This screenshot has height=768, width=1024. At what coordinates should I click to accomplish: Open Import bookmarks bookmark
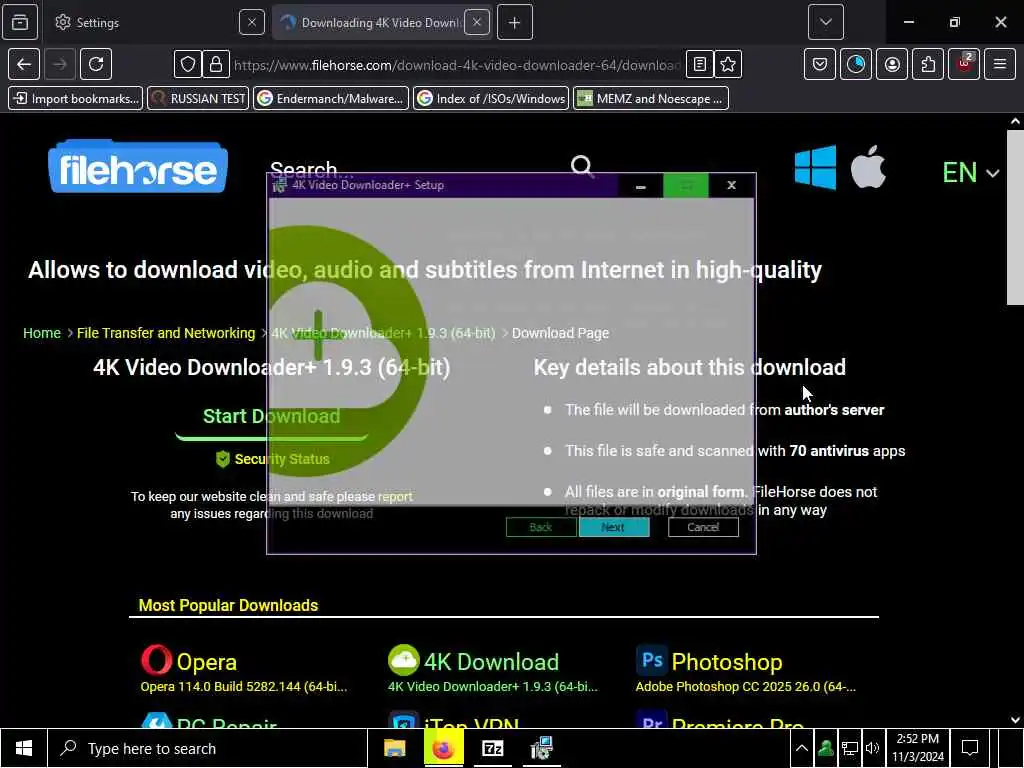click(x=76, y=99)
